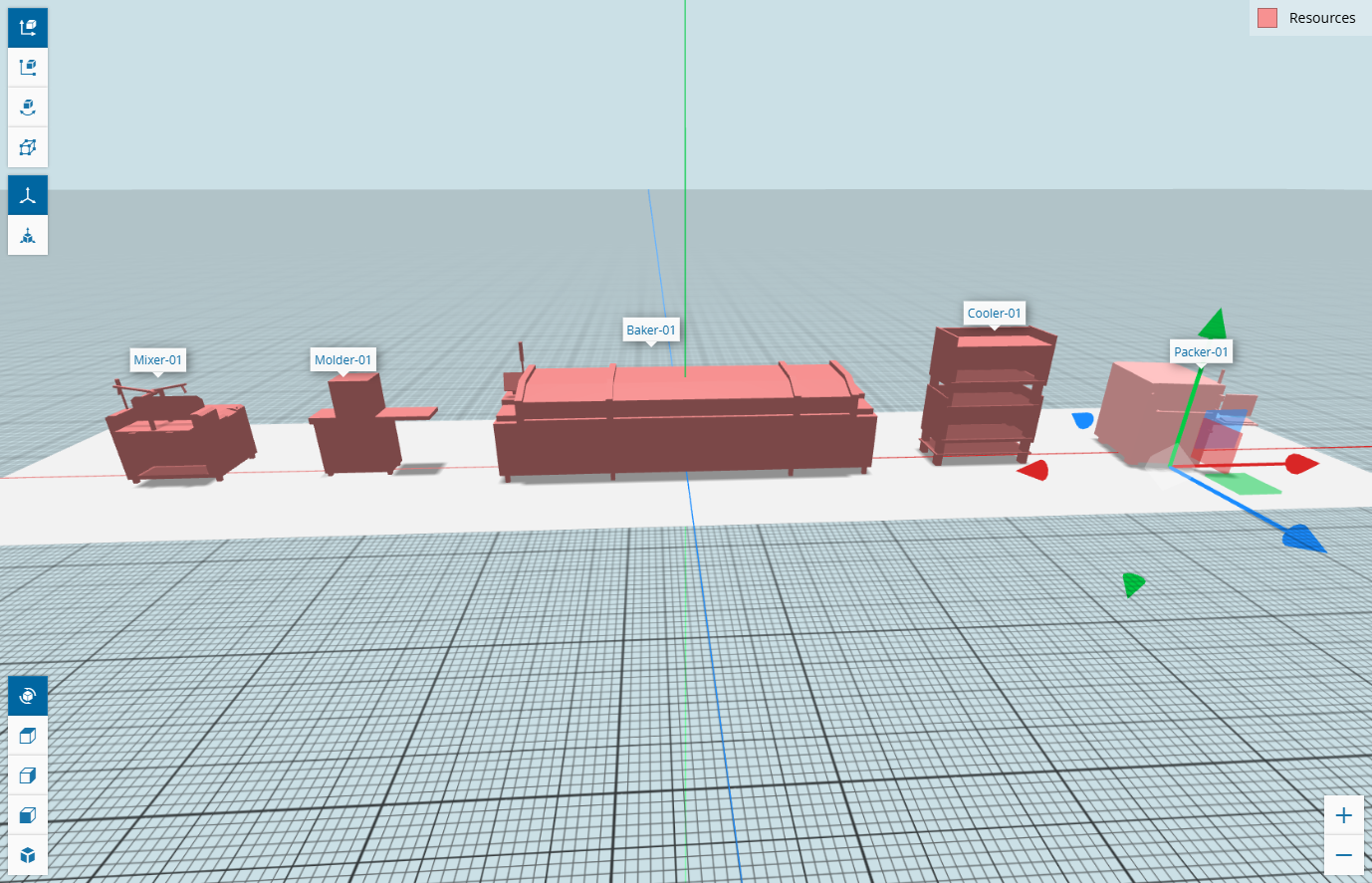Toggle the Resources legend entry
The image size is (1372, 883).
1321,18
